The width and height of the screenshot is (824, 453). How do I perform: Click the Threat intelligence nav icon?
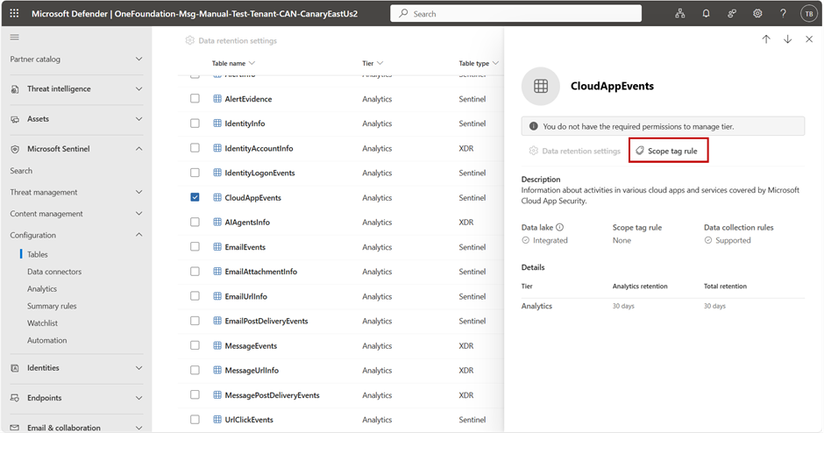[15, 89]
